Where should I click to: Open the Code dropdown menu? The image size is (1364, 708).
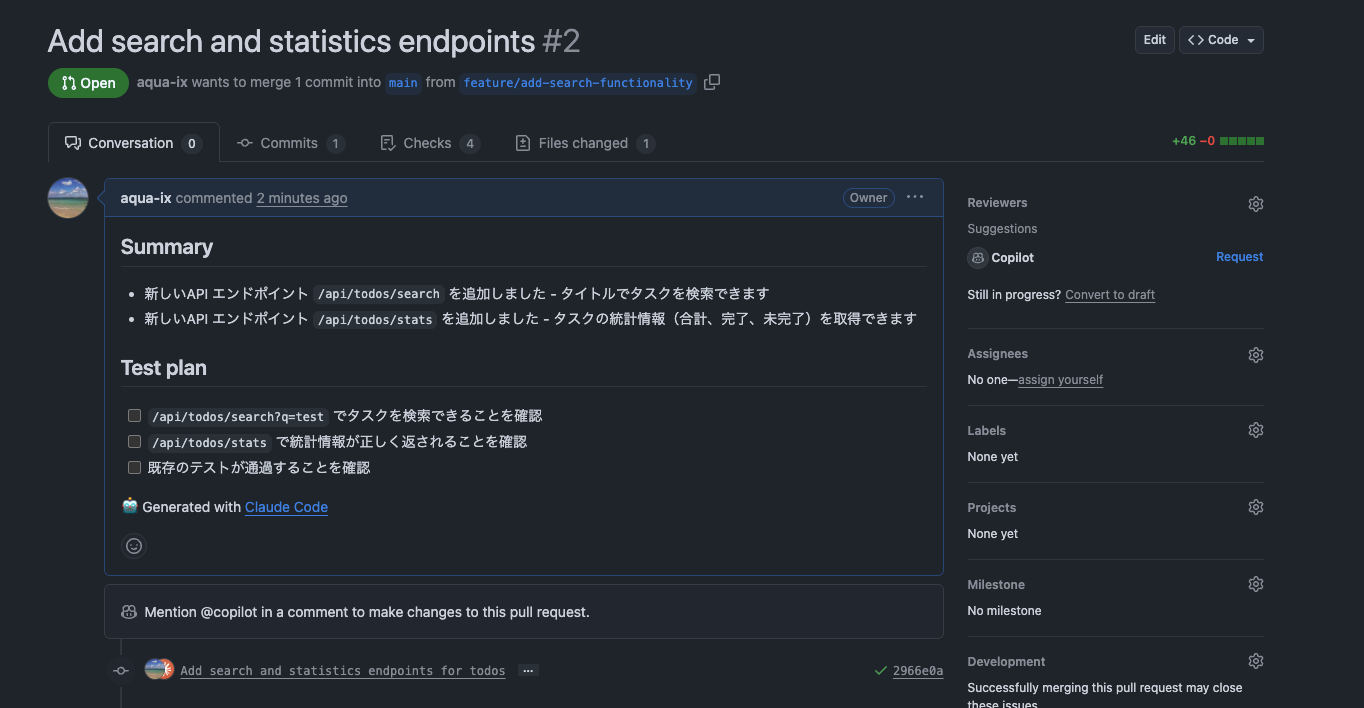(x=1221, y=40)
